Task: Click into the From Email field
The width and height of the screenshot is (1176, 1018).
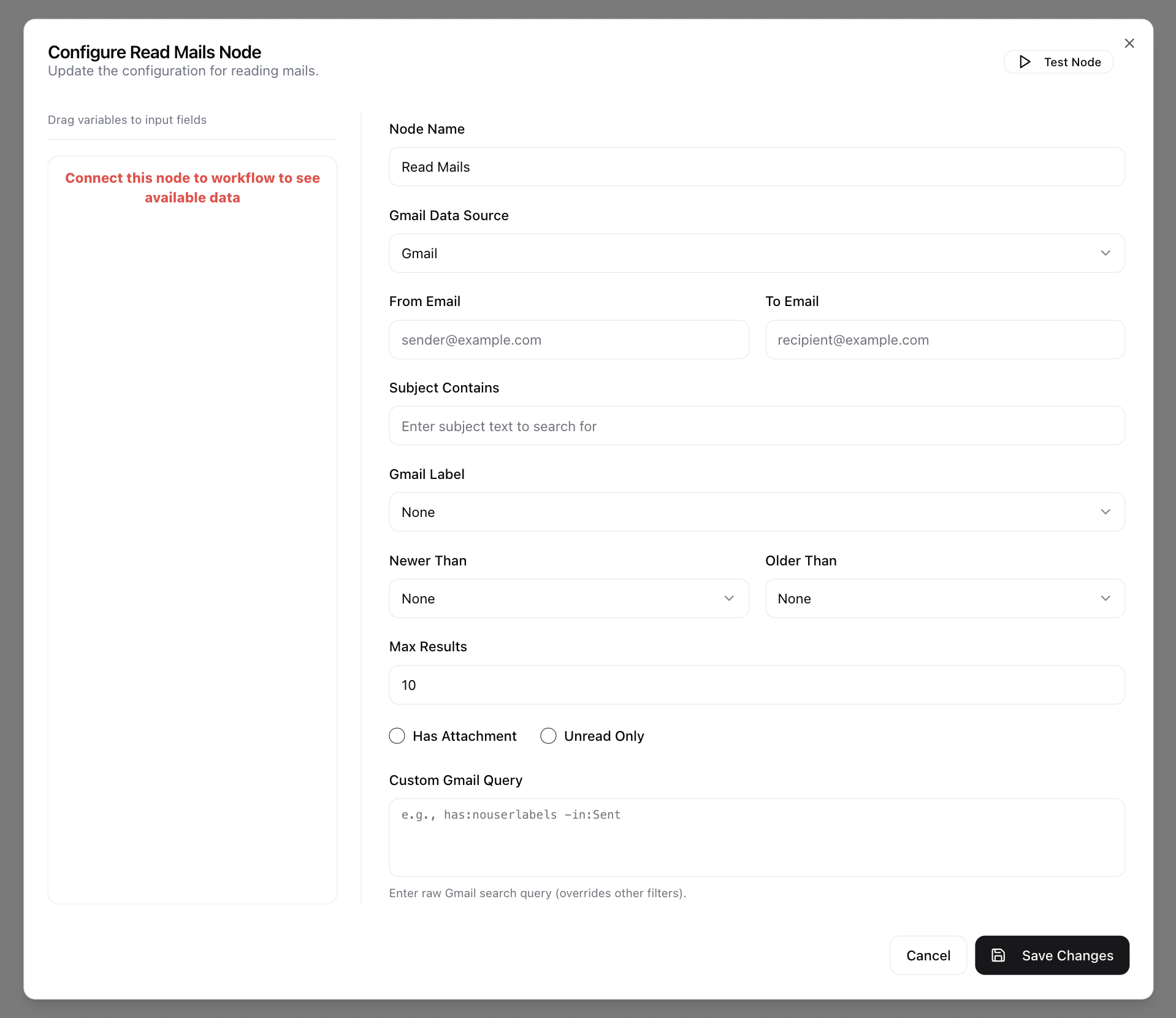Action: (568, 340)
